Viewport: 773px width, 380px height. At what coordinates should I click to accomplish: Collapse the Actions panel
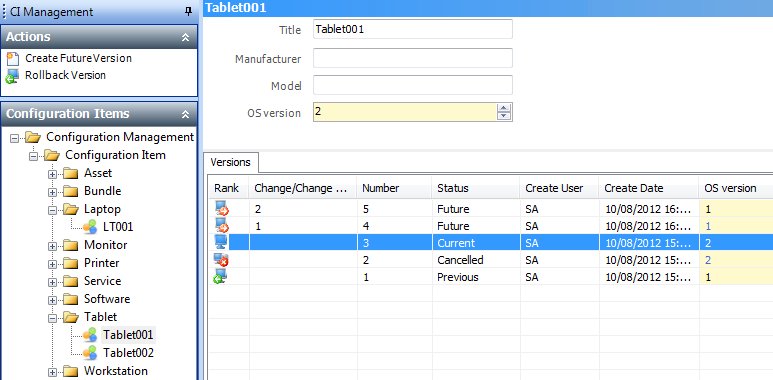[x=185, y=37]
